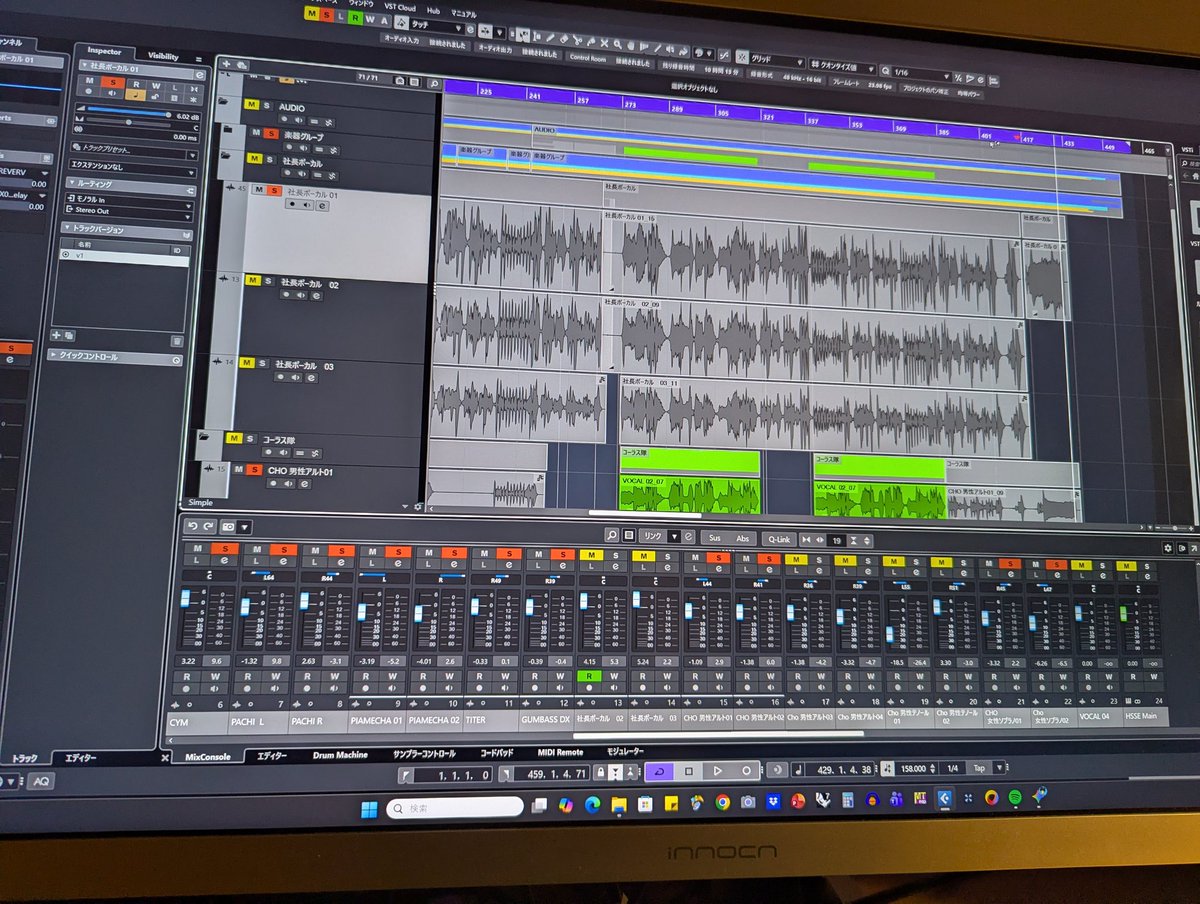
Task: Switch to the Visibility tab
Action: [163, 56]
